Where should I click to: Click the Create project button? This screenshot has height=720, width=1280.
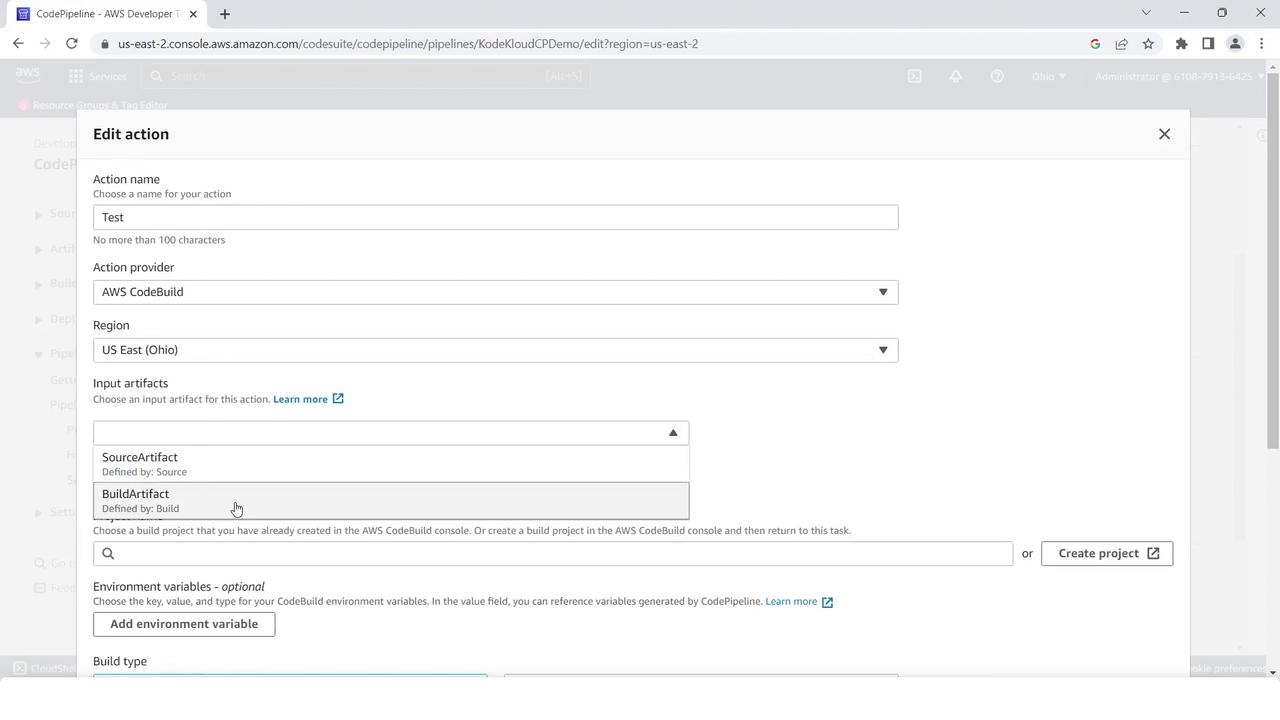pos(1106,554)
